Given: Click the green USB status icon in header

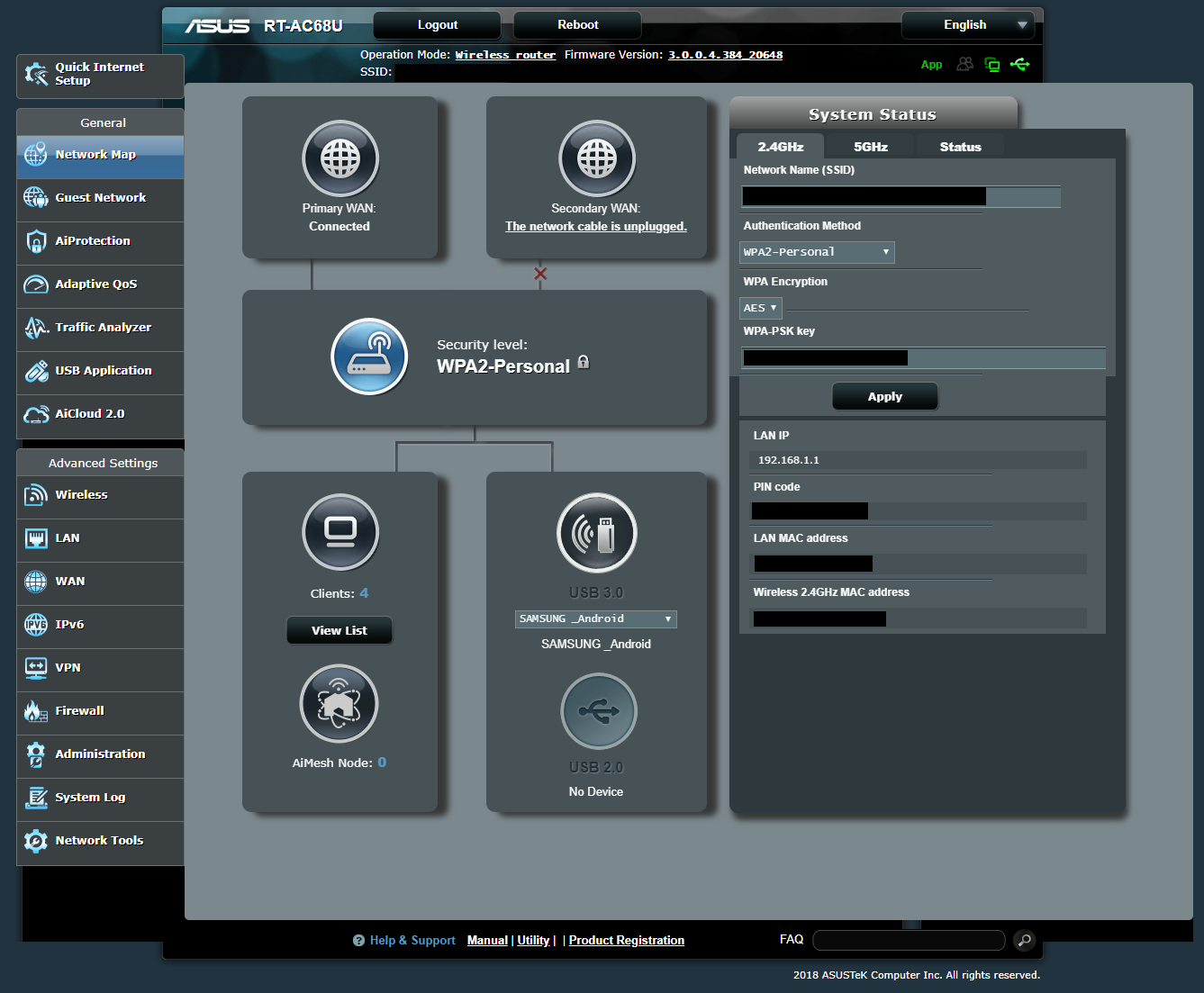Looking at the screenshot, I should (x=1019, y=65).
